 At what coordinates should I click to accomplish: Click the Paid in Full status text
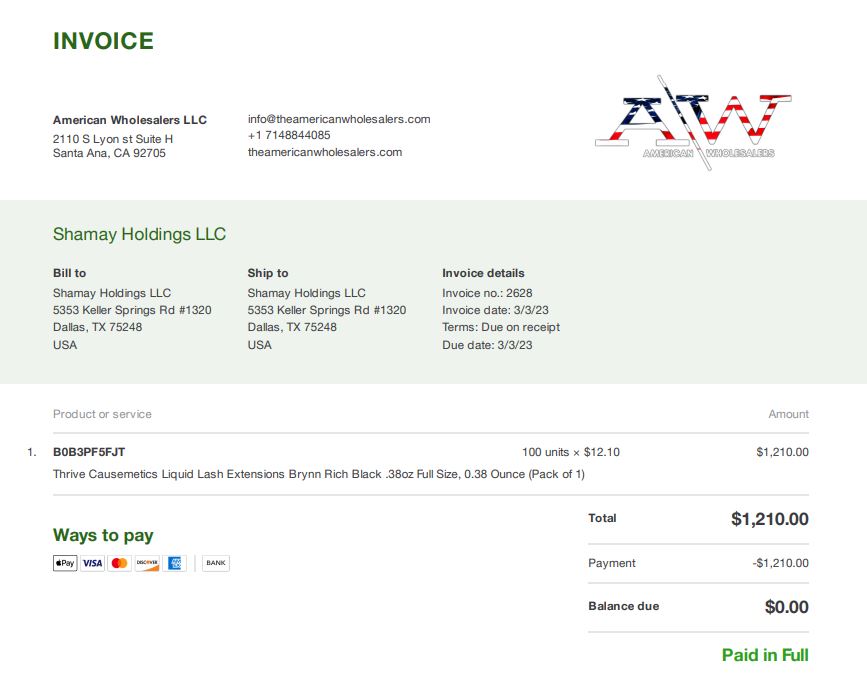pos(765,655)
